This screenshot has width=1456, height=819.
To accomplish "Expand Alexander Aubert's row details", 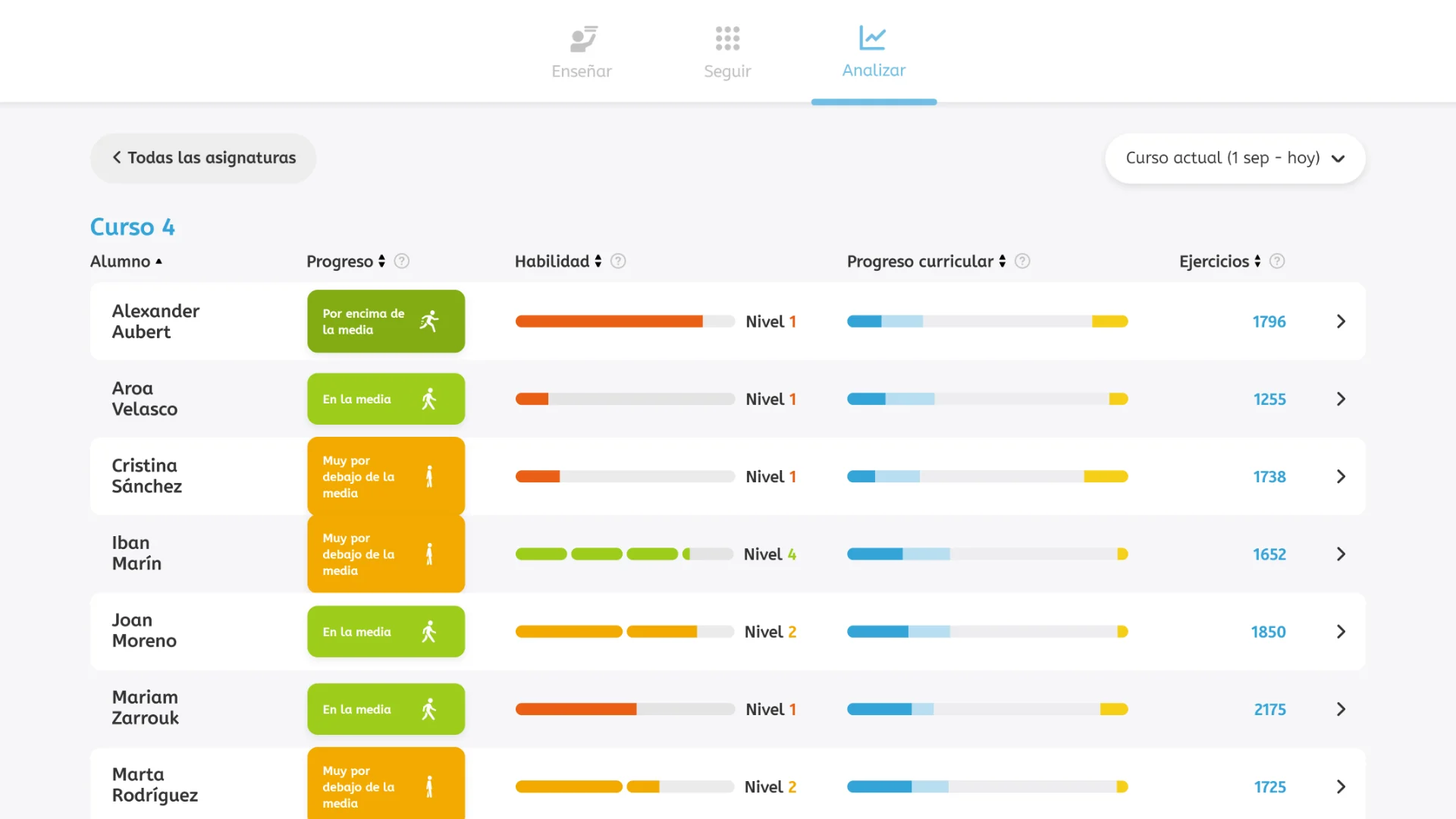I will (x=1341, y=321).
